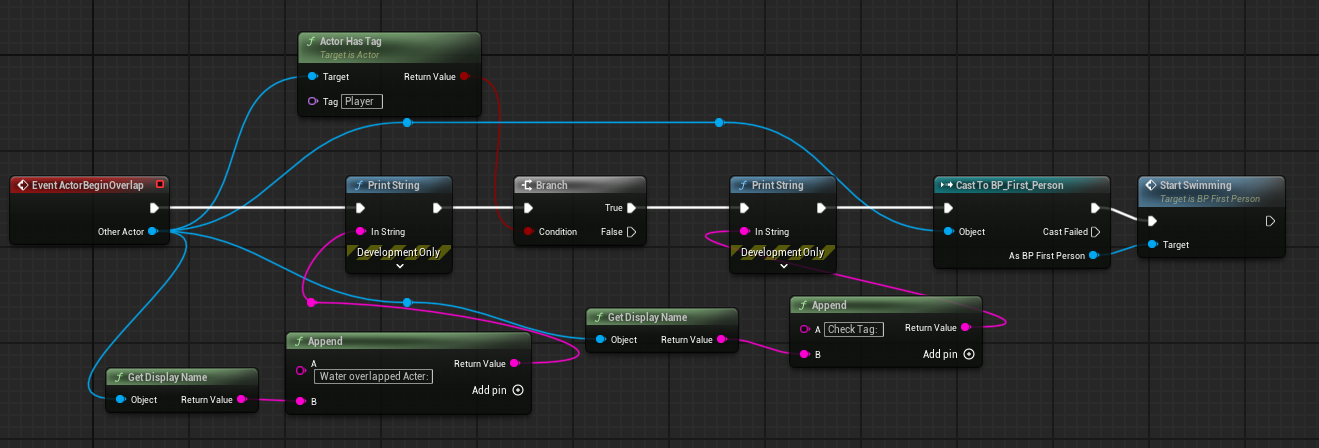
Task: Click the red delegate pin on Event ActorBeginOverlap
Action: pyautogui.click(x=160, y=184)
